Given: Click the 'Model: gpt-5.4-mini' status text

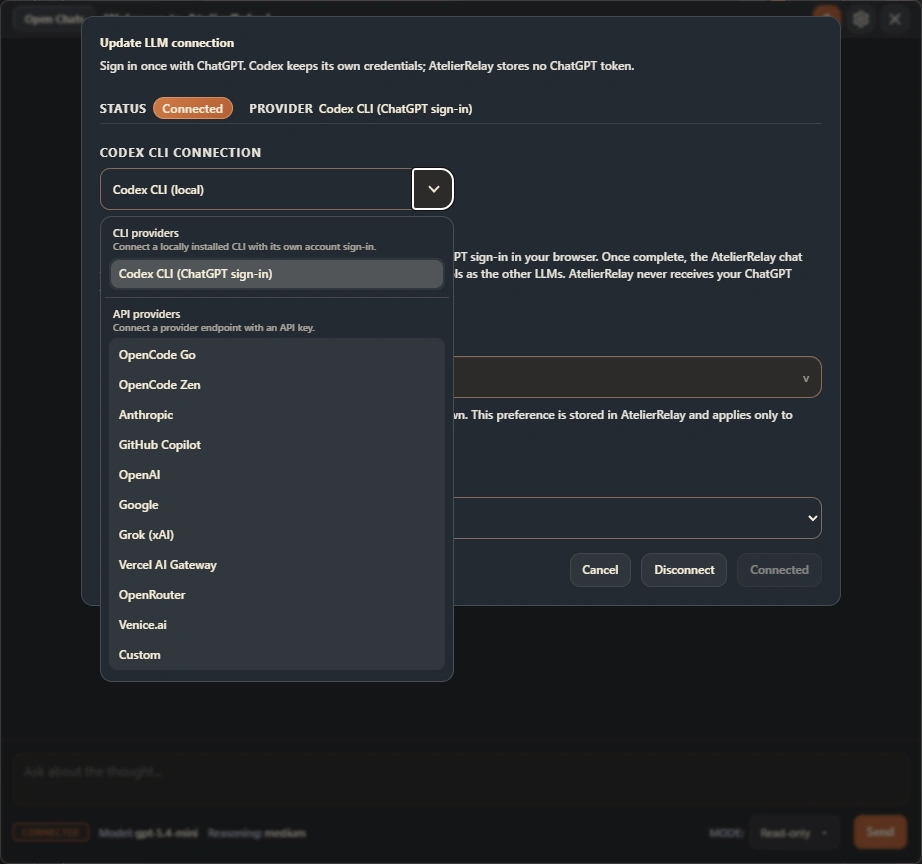Looking at the screenshot, I should [148, 833].
